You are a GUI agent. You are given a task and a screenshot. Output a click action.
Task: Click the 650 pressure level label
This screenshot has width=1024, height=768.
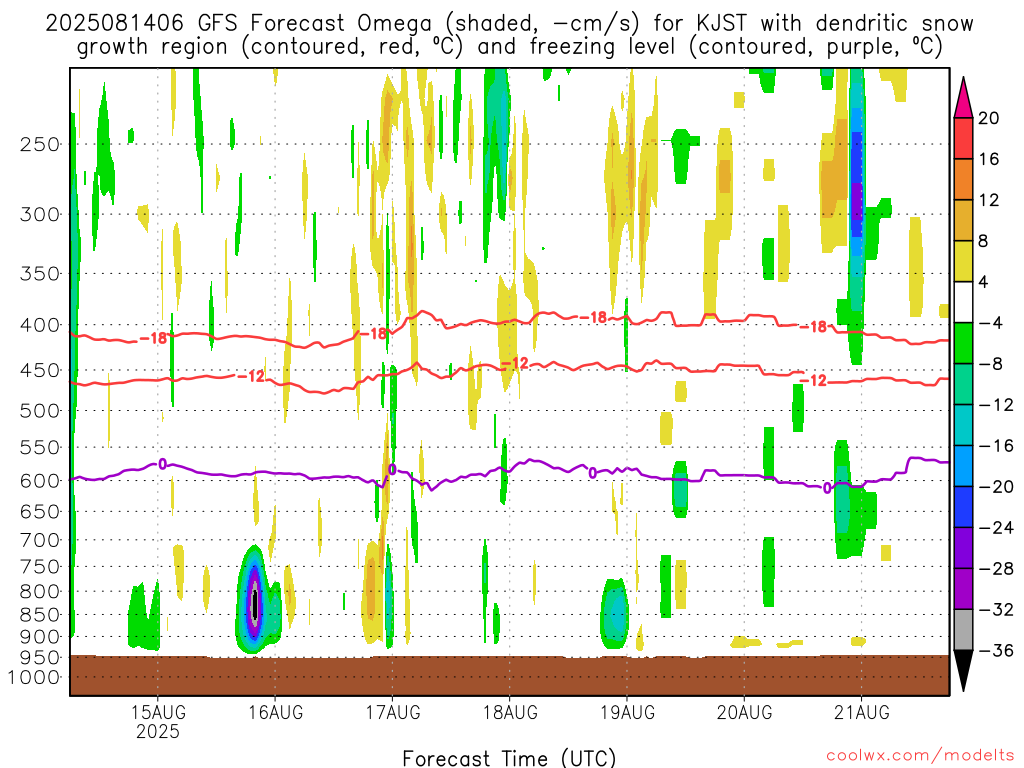point(40,511)
